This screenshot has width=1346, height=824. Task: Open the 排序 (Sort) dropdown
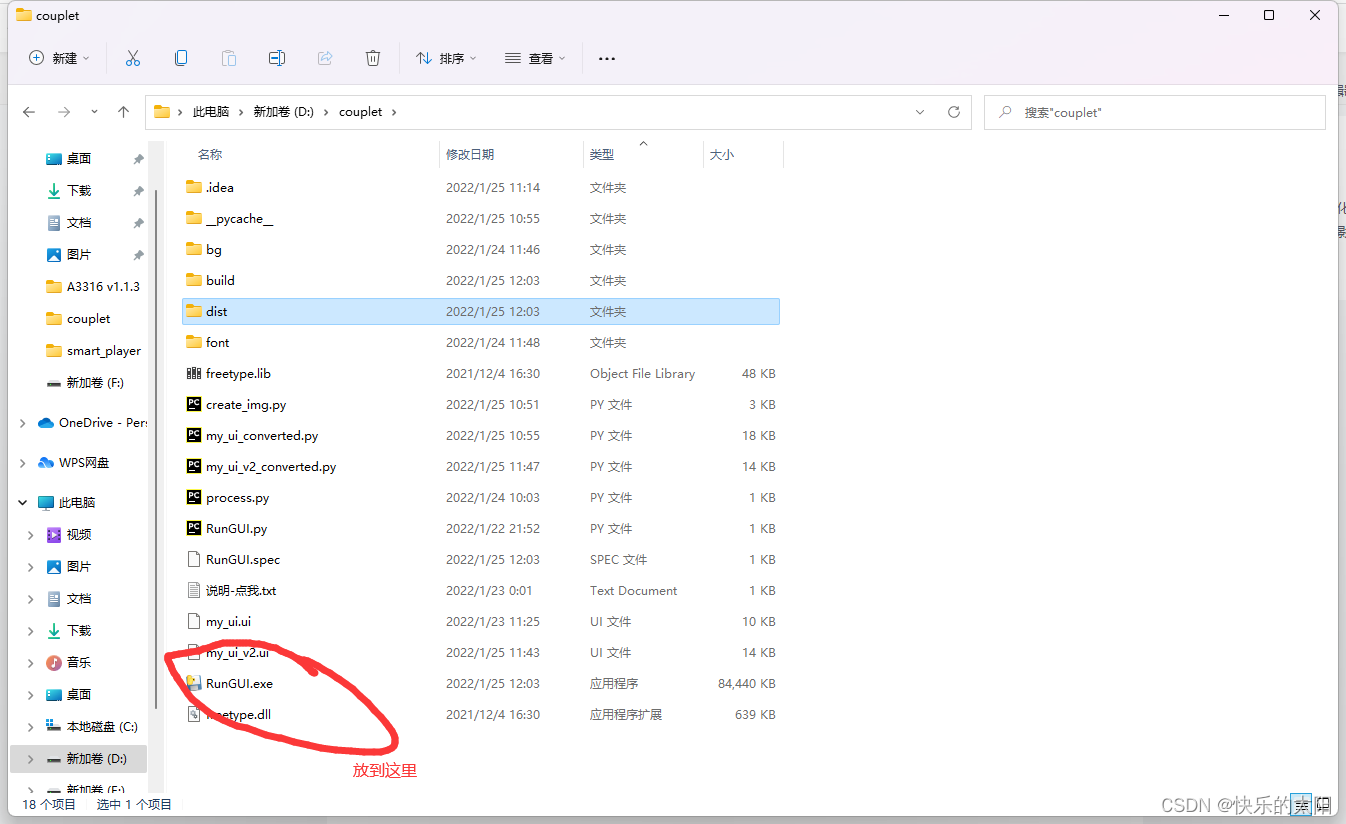click(x=446, y=58)
